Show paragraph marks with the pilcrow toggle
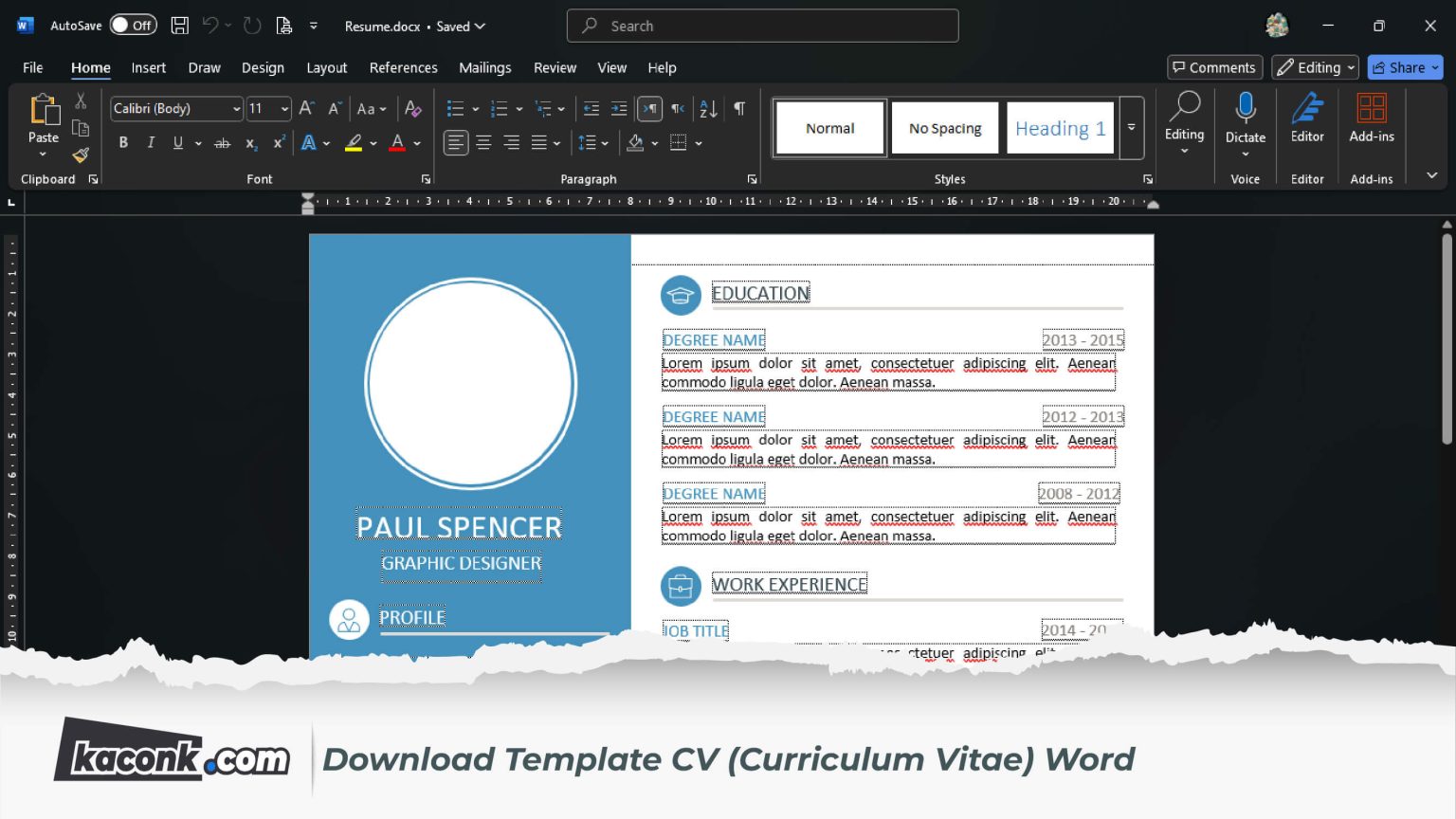 click(x=739, y=108)
